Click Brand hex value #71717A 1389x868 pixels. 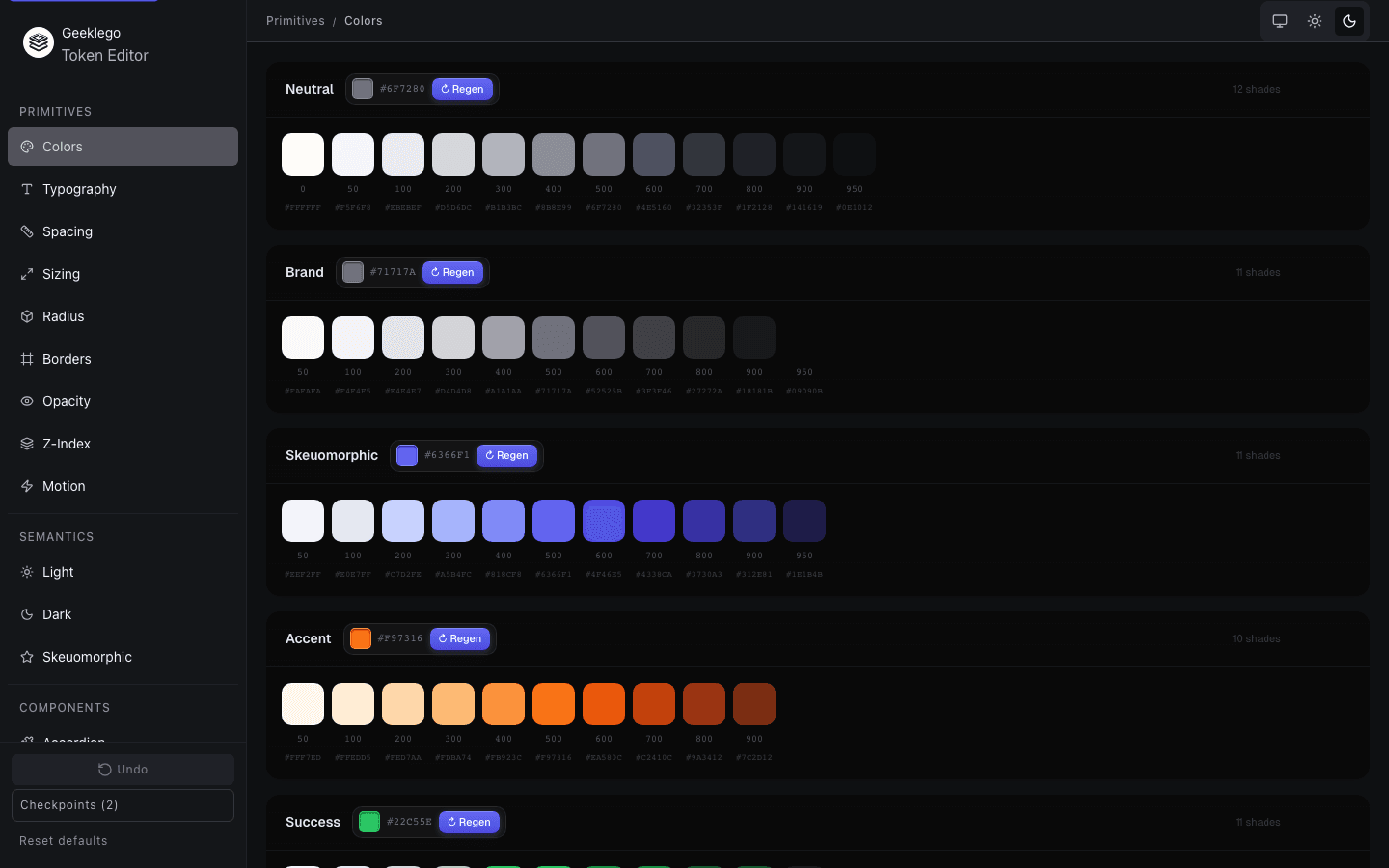pyautogui.click(x=393, y=272)
